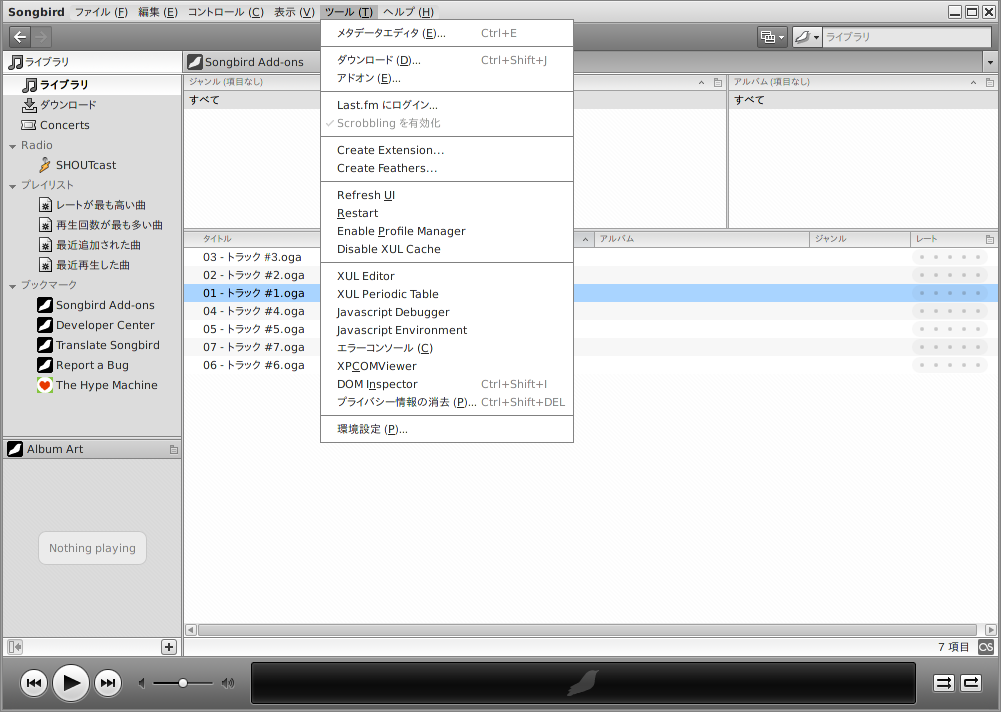Click the forward navigation arrow
Image resolution: width=1001 pixels, height=712 pixels.
tap(41, 37)
